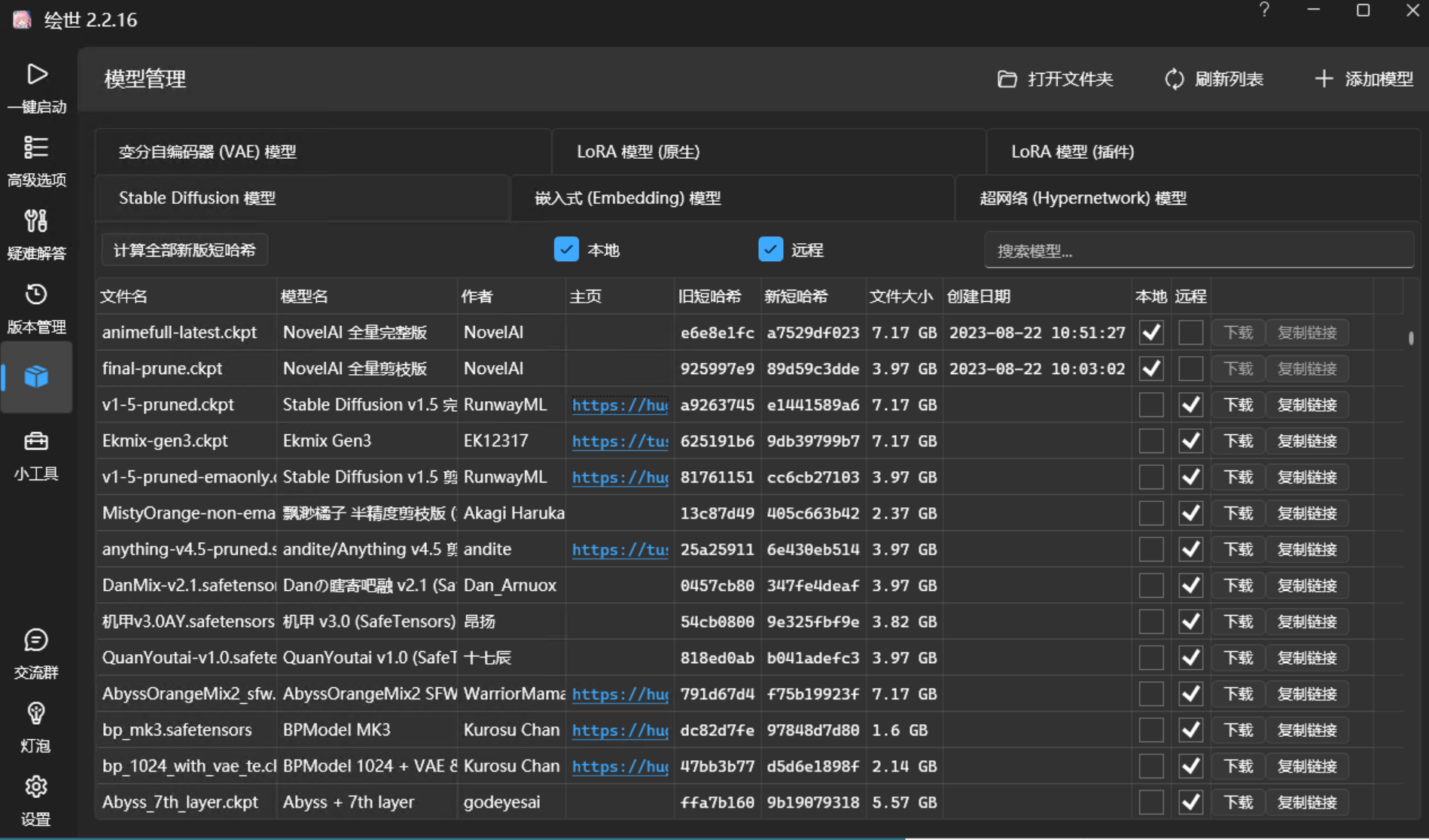Open the one-click launch play icon

pyautogui.click(x=37, y=74)
